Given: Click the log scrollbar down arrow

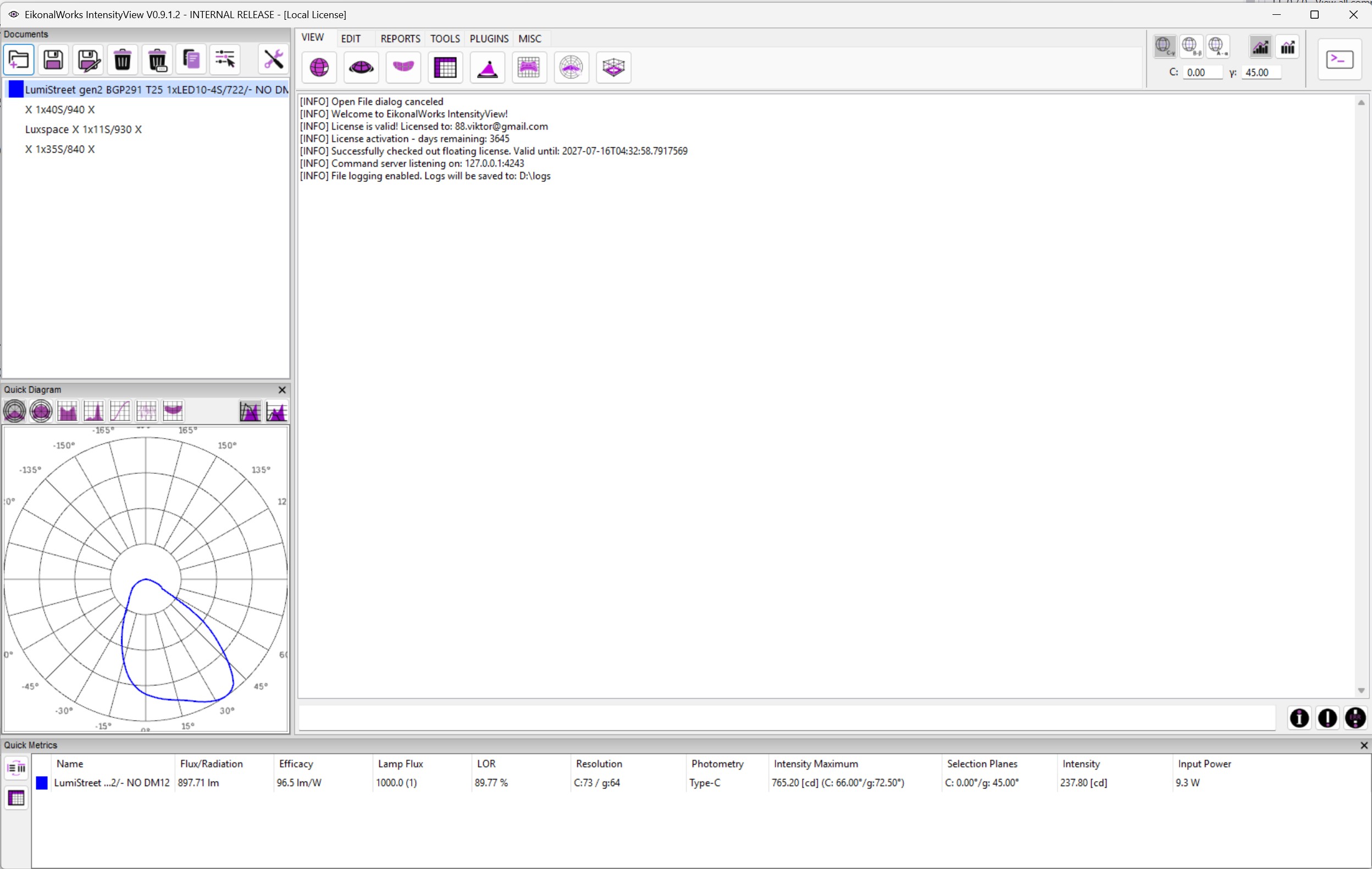Looking at the screenshot, I should coord(1361,691).
